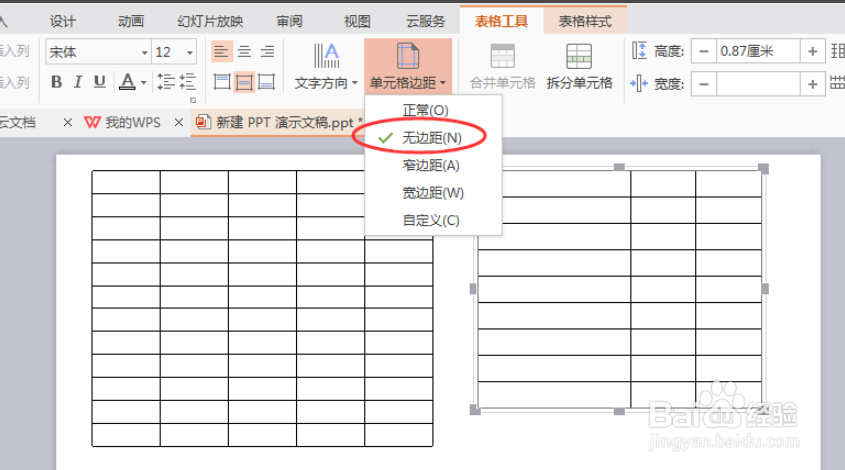Align text right
Screen dimensions: 845x470
click(x=267, y=52)
